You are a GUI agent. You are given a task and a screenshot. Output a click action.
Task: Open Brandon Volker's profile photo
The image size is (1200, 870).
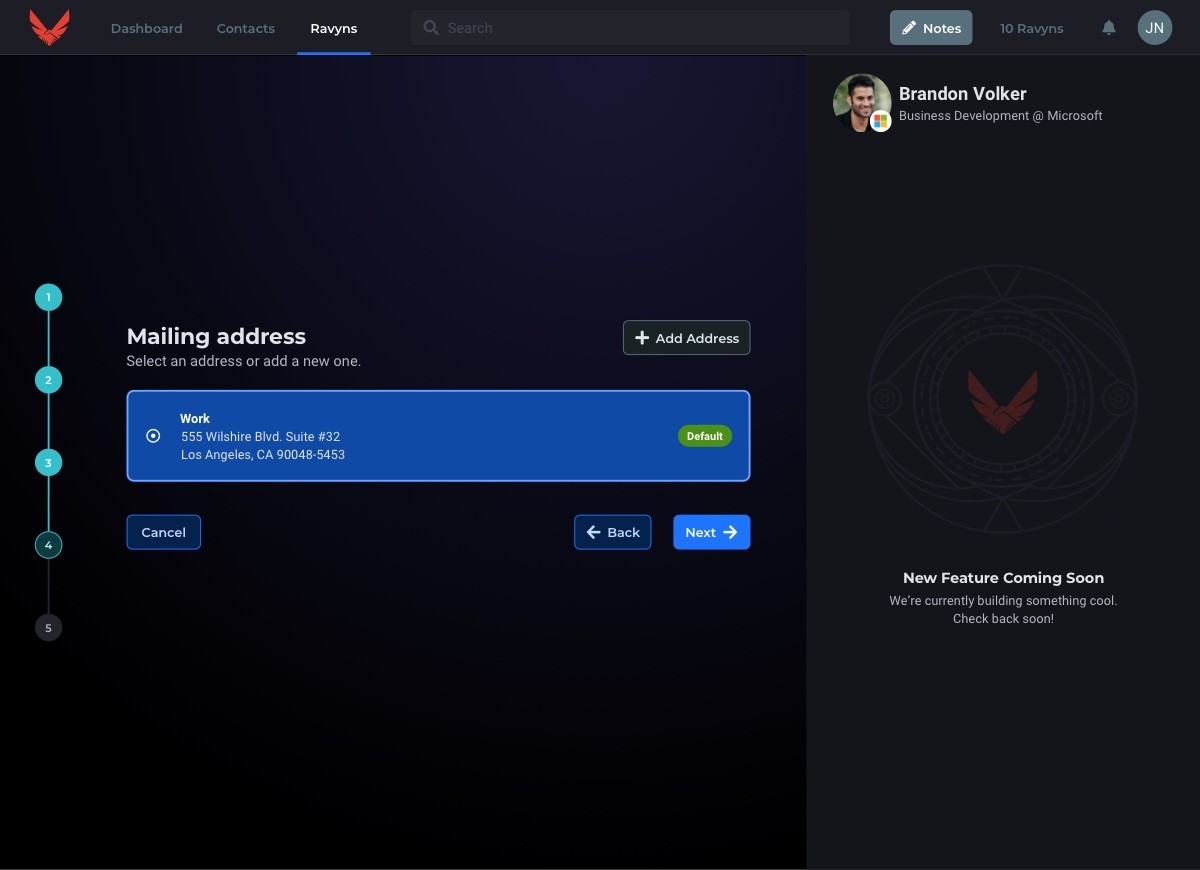(860, 102)
